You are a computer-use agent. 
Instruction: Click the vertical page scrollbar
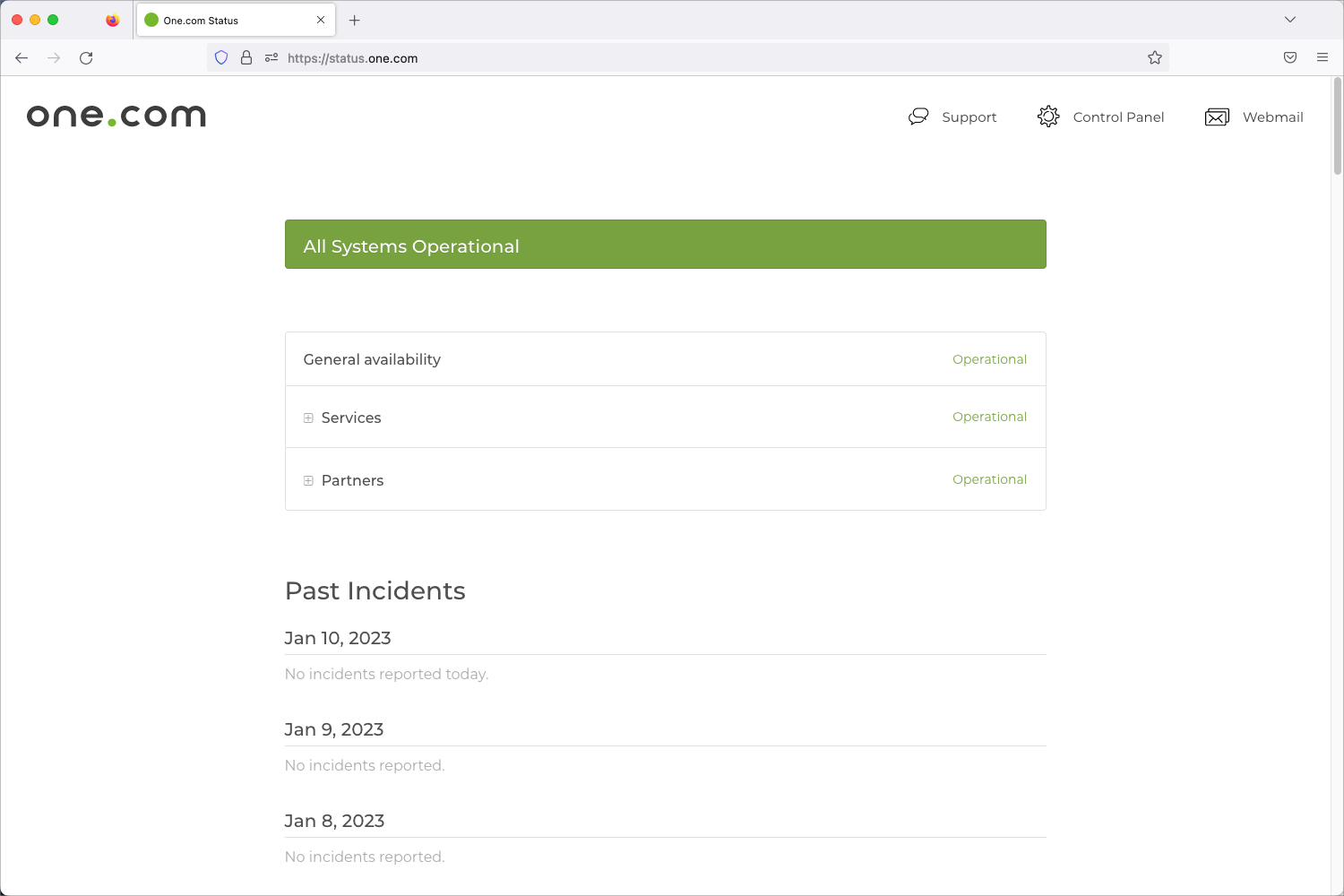(x=1338, y=125)
